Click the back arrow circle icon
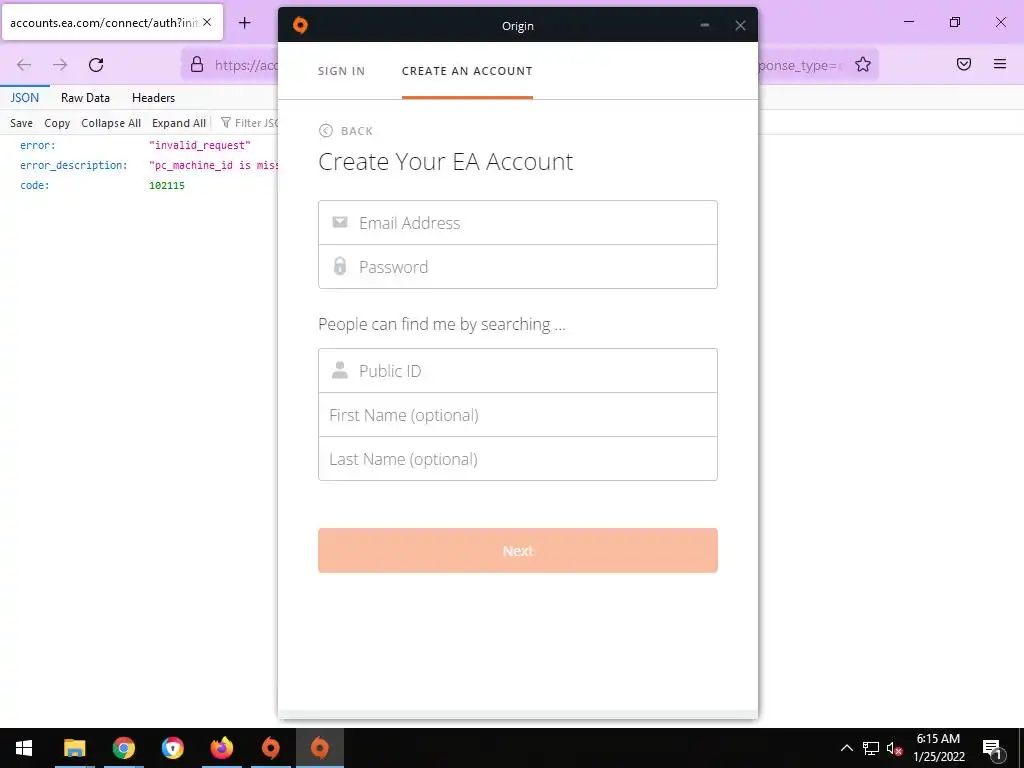 tap(325, 131)
